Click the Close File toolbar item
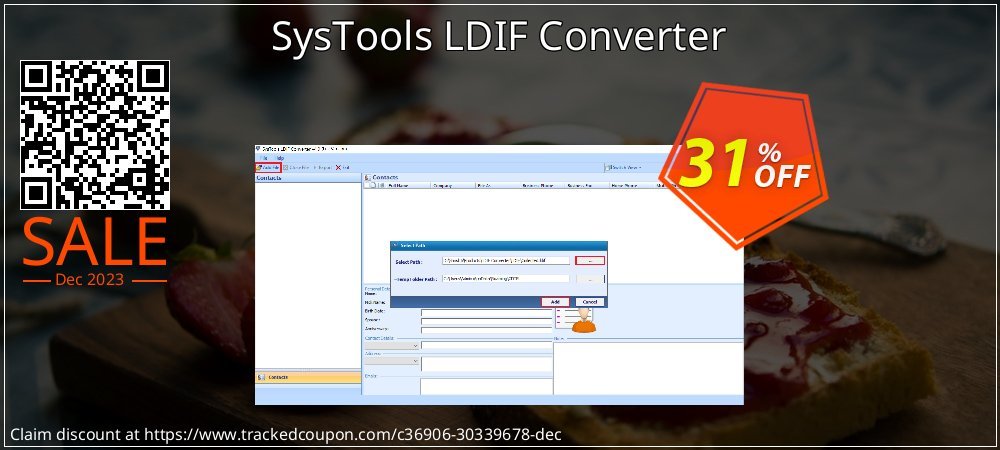 (297, 168)
